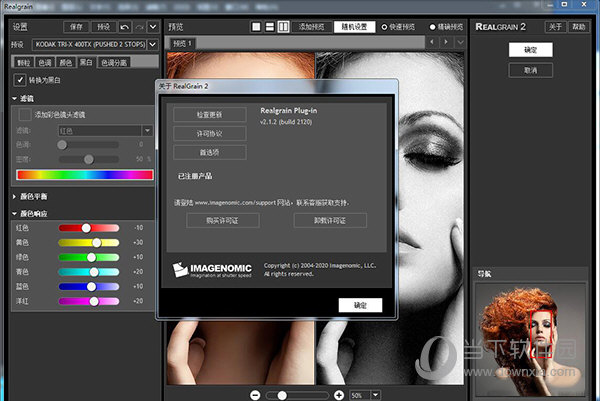The height and width of the screenshot is (401, 600).
Task: Switch to the 颜色 (color) tab
Action: 66,62
